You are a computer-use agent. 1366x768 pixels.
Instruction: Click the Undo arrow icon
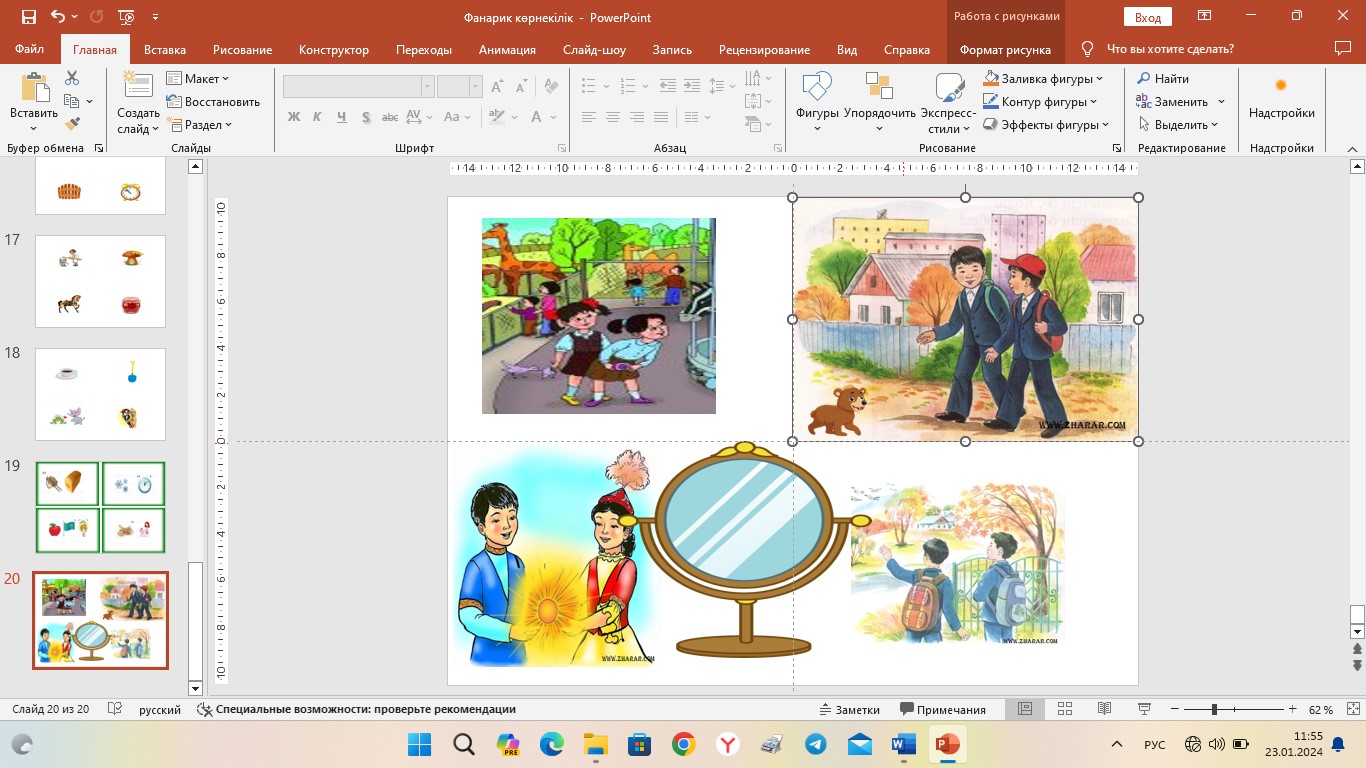tap(57, 17)
